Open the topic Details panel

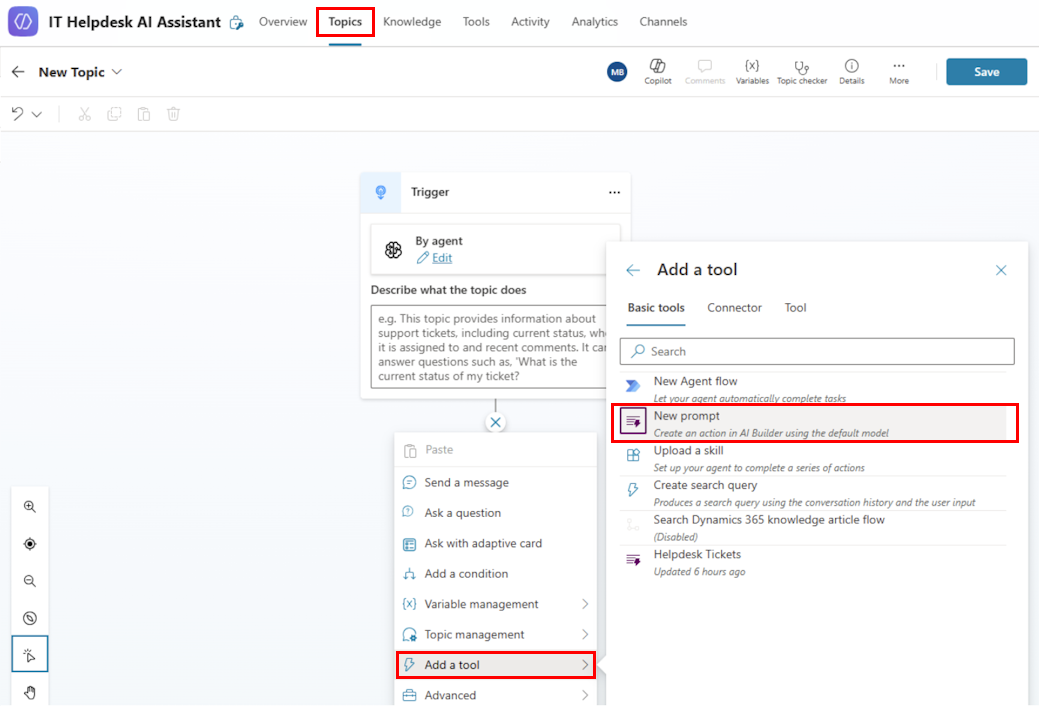click(851, 71)
